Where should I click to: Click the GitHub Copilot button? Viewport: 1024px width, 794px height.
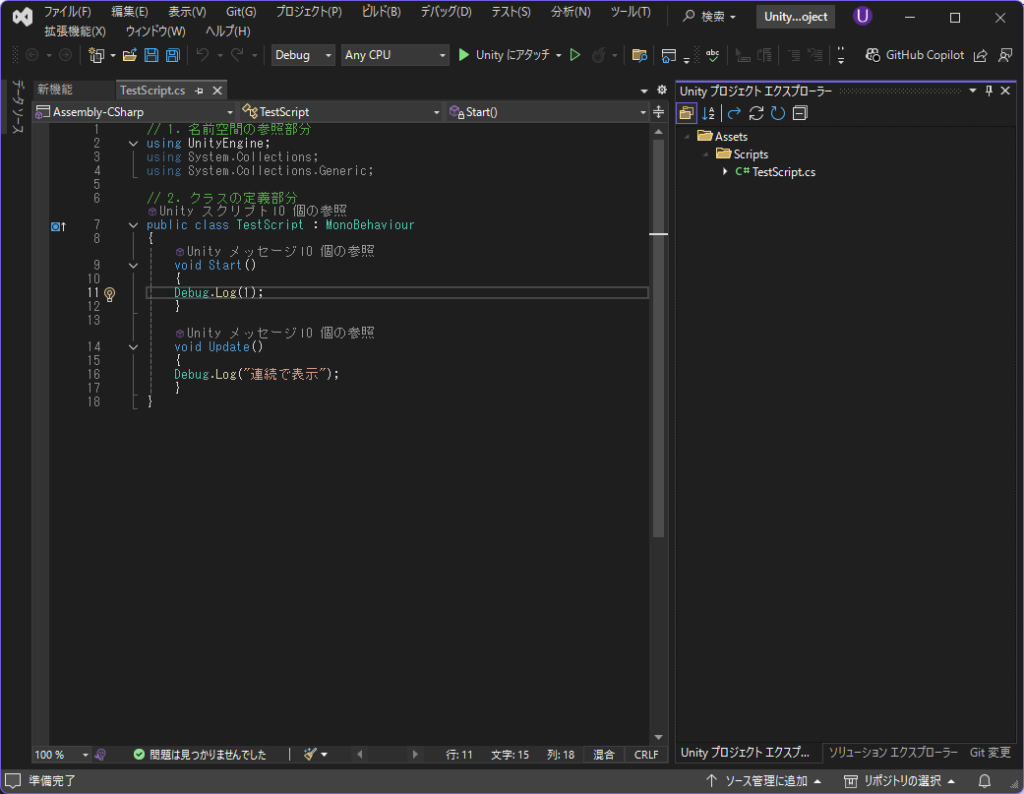914,55
